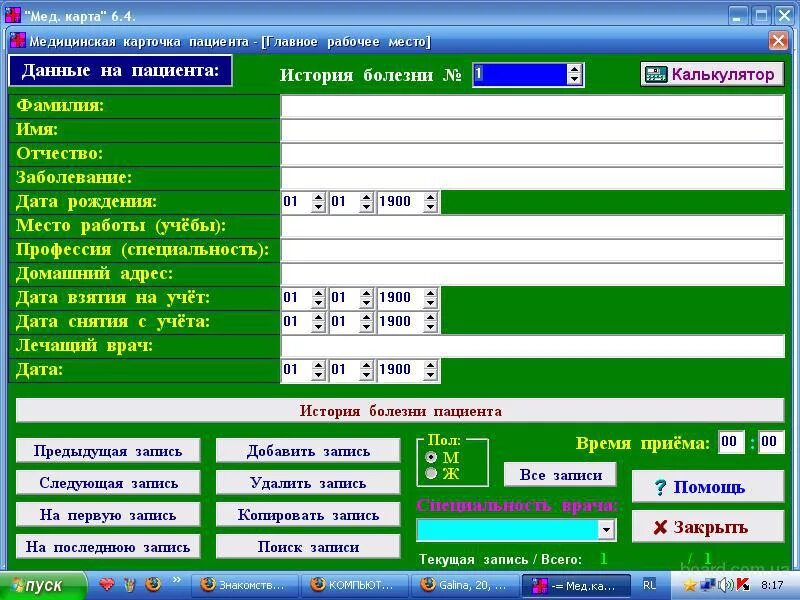Click the Профессия (специальность) field
This screenshot has height=600, width=800.
[x=532, y=250]
